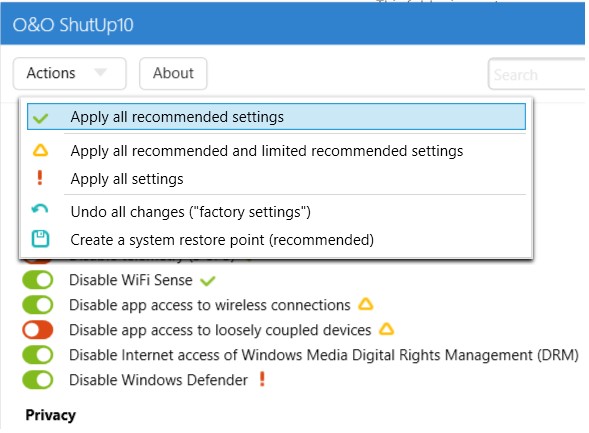Open the About button

pos(173,73)
